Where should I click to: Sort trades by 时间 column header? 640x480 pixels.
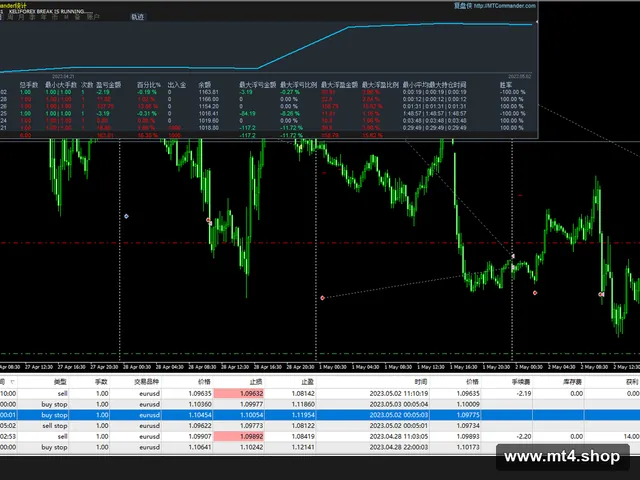pos(421,382)
